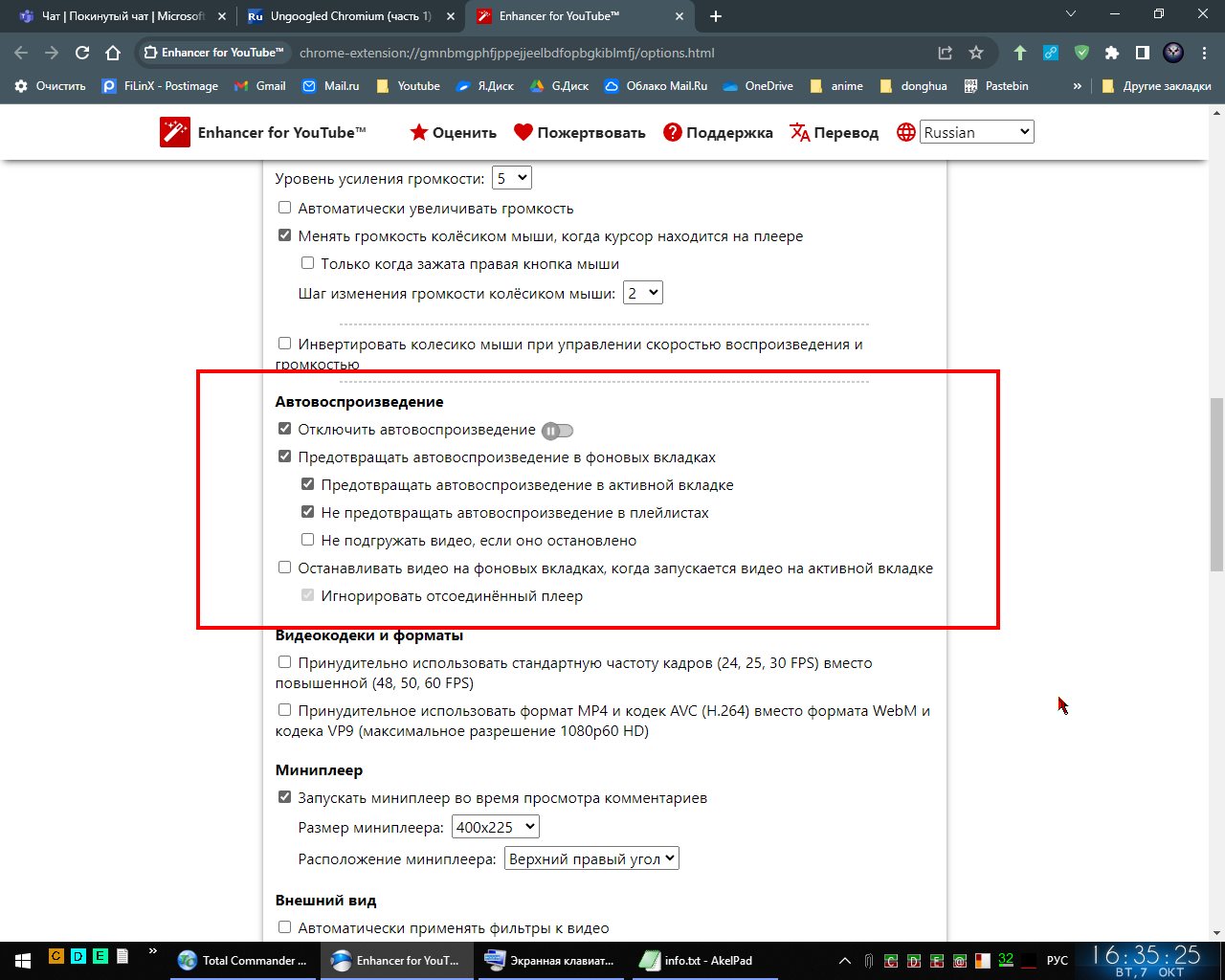Enable 'Автоматически увеличивать громкость' checkbox
This screenshot has width=1225, height=980.
pyautogui.click(x=284, y=208)
